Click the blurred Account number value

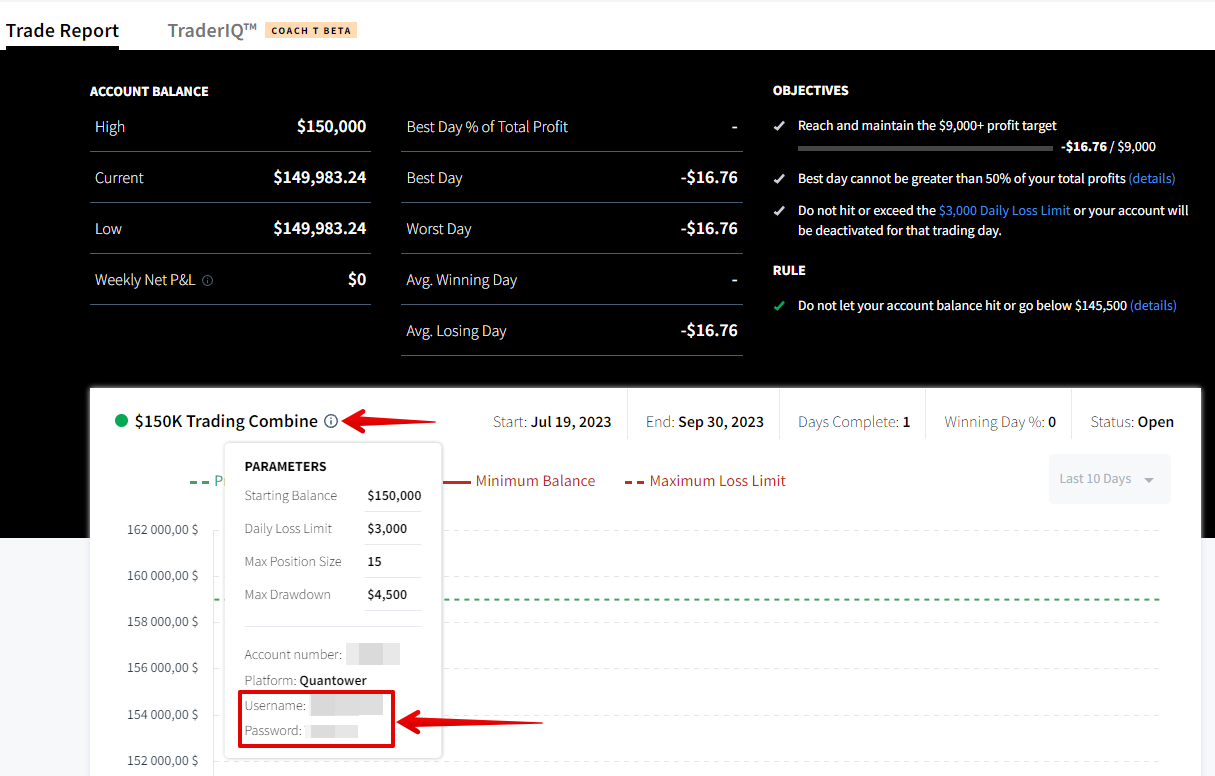point(372,655)
